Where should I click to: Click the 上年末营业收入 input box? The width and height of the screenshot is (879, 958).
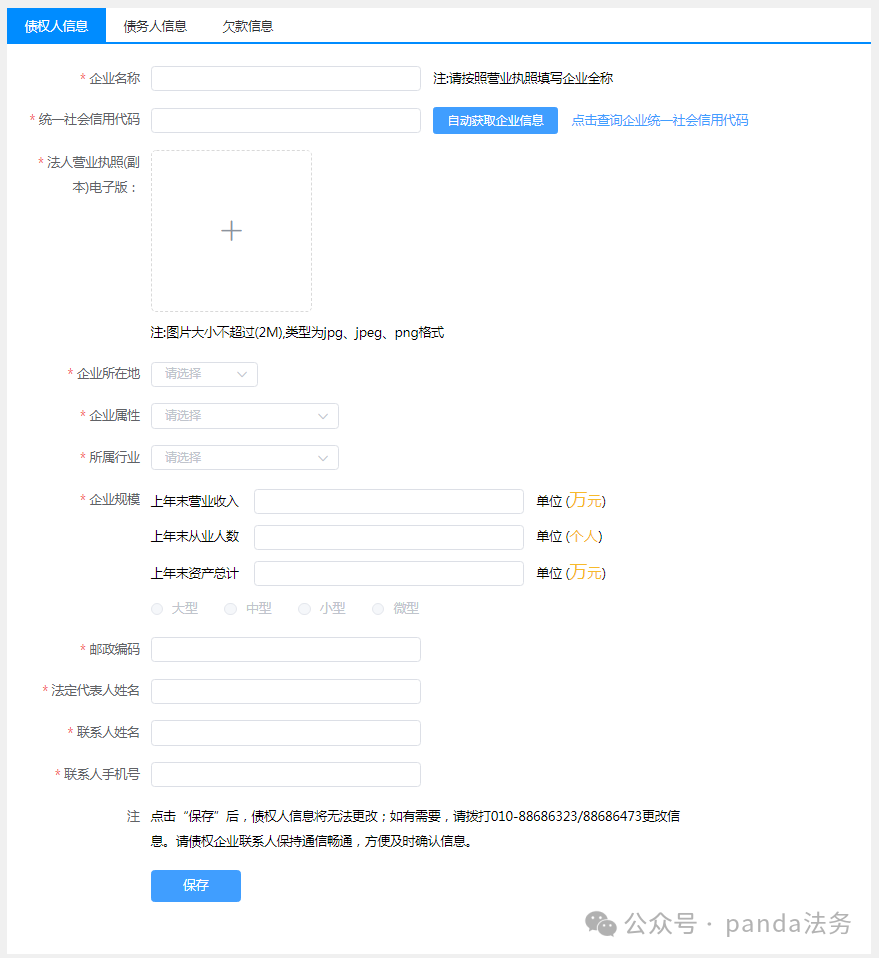(x=388, y=501)
